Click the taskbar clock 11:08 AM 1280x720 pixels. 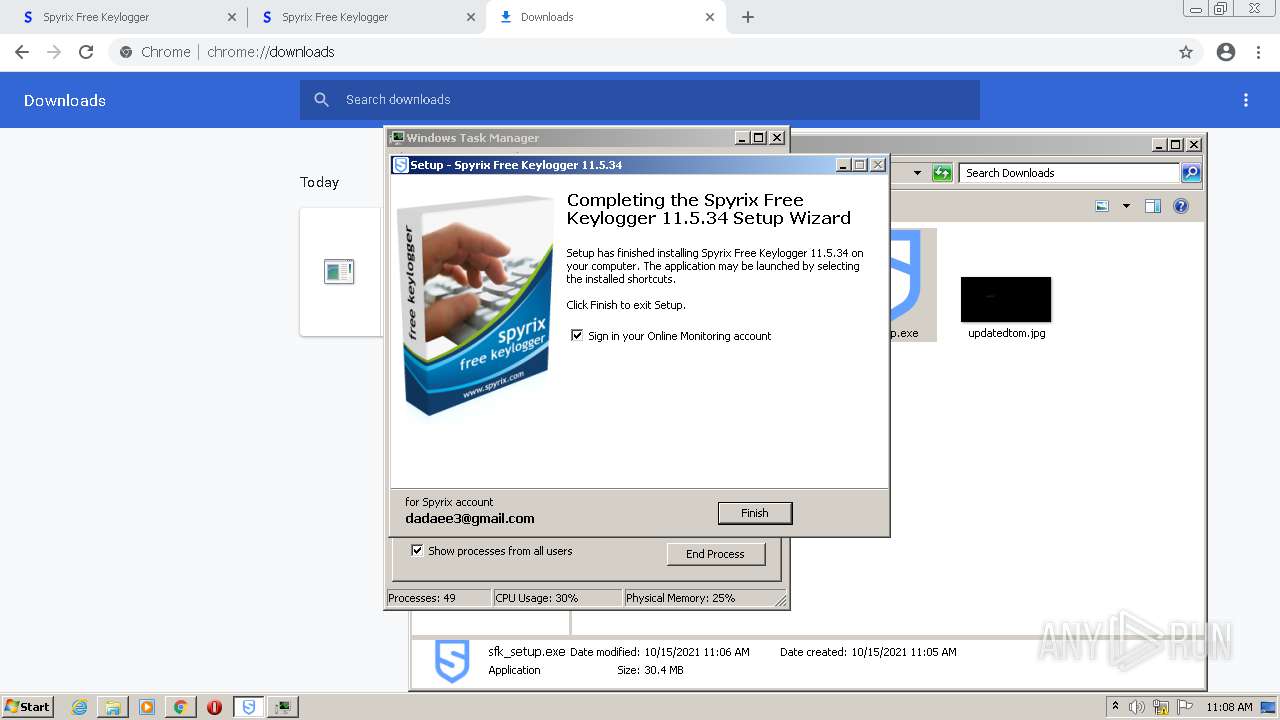(1229, 707)
